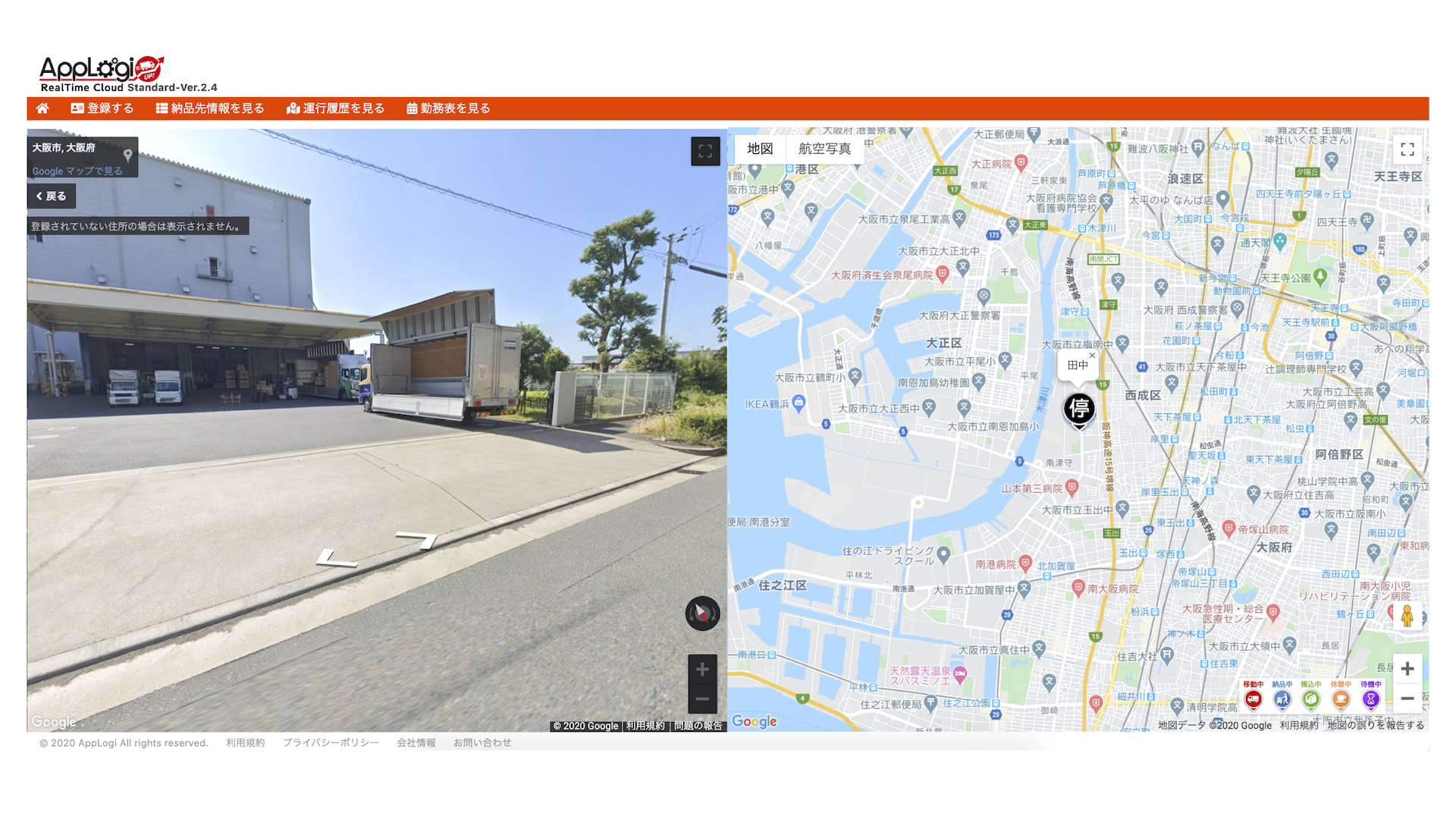Select the black 停 stop marker on map
Image resolution: width=1456 pixels, height=819 pixels.
coord(1079,409)
